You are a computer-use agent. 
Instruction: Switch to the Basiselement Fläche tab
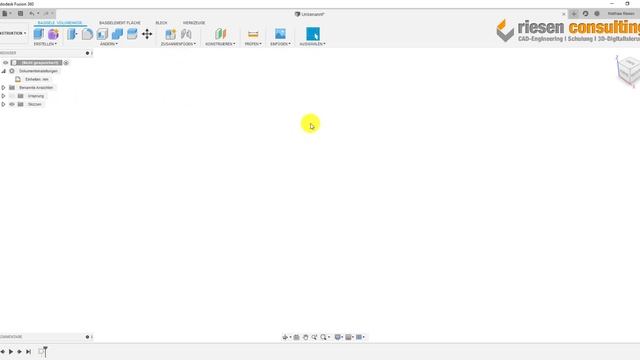coord(120,23)
